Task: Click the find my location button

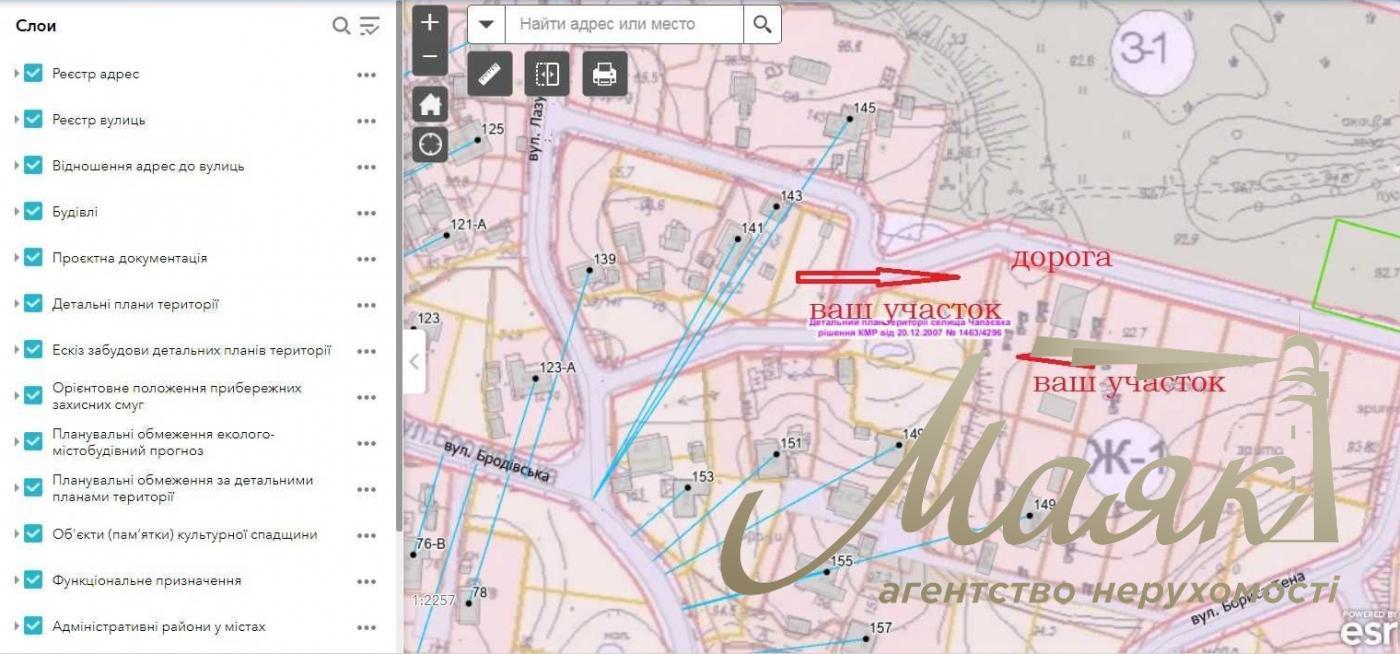Action: tap(430, 144)
